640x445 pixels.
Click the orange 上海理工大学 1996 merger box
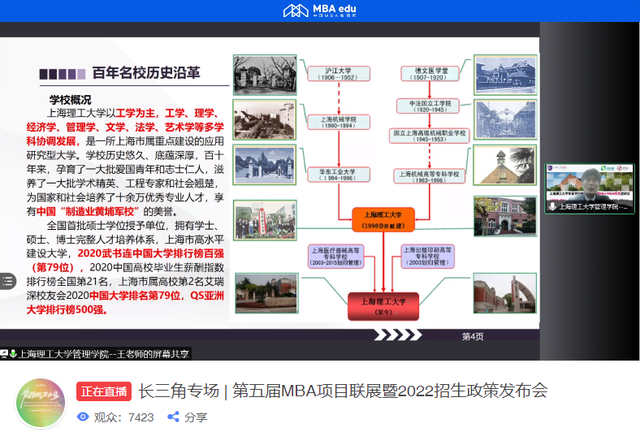[x=383, y=220]
